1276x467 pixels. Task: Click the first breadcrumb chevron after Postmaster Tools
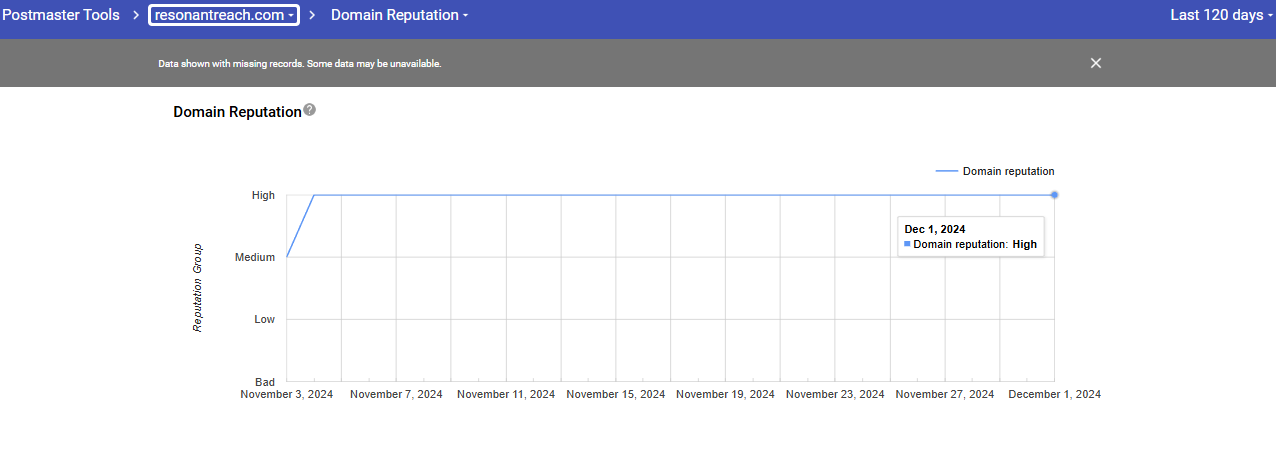pyautogui.click(x=134, y=15)
